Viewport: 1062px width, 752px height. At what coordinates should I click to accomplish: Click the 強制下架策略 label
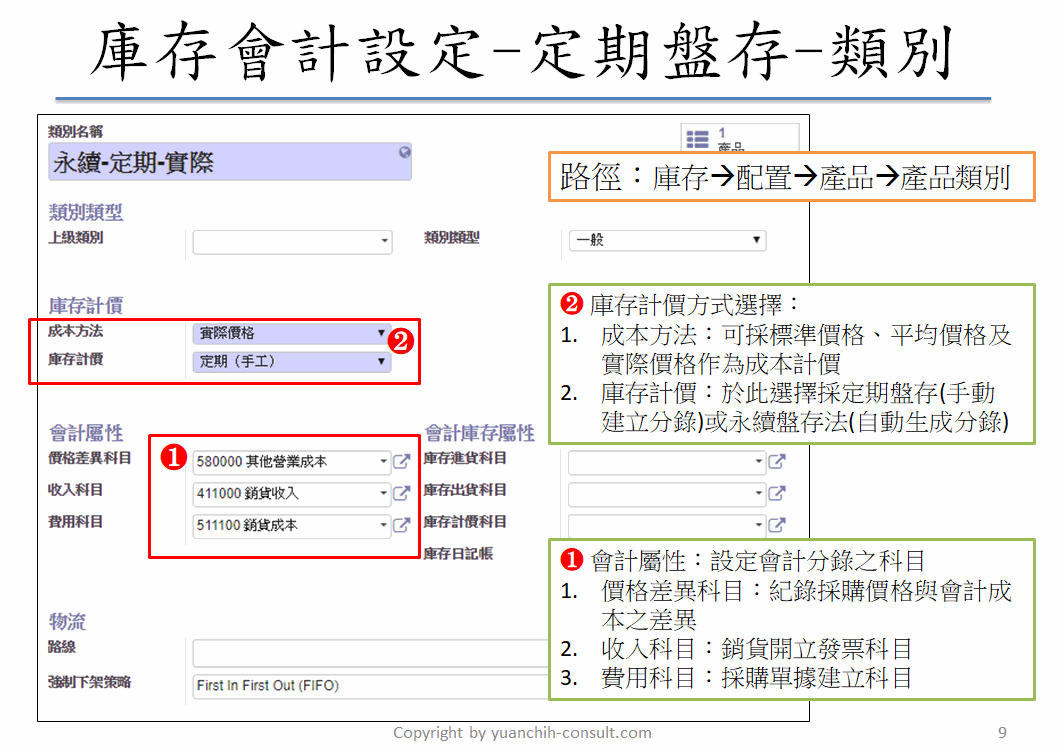(89, 682)
